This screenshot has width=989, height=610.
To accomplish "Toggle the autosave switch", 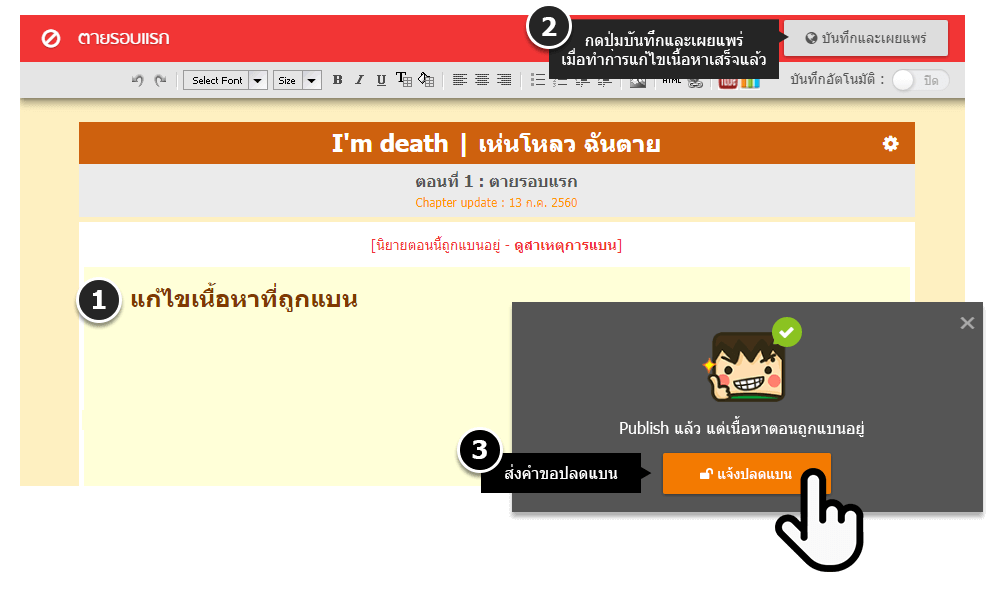I will click(x=919, y=80).
